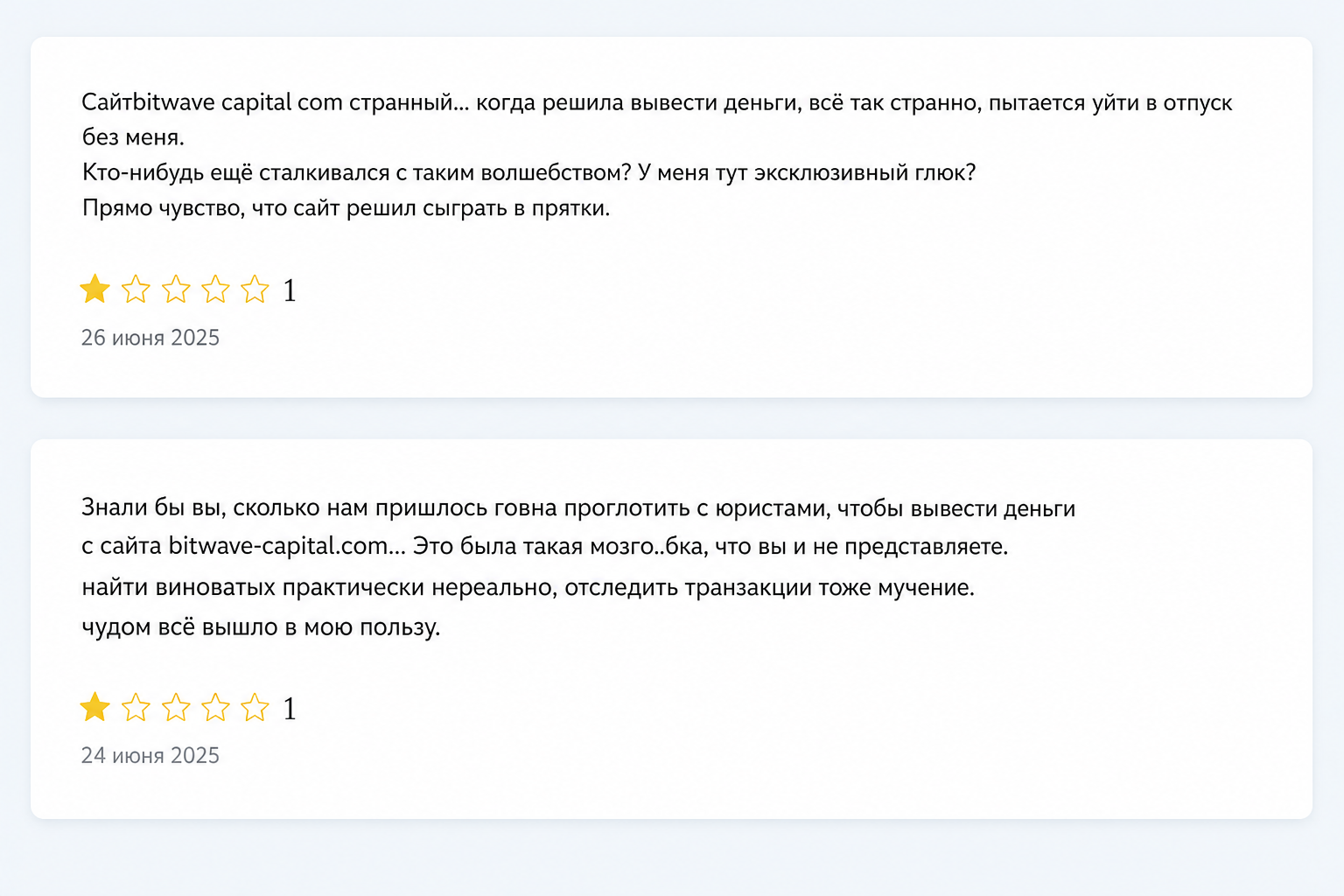Click the fifth star in the 24 июня review
The image size is (1344, 896).
pyautogui.click(x=255, y=707)
